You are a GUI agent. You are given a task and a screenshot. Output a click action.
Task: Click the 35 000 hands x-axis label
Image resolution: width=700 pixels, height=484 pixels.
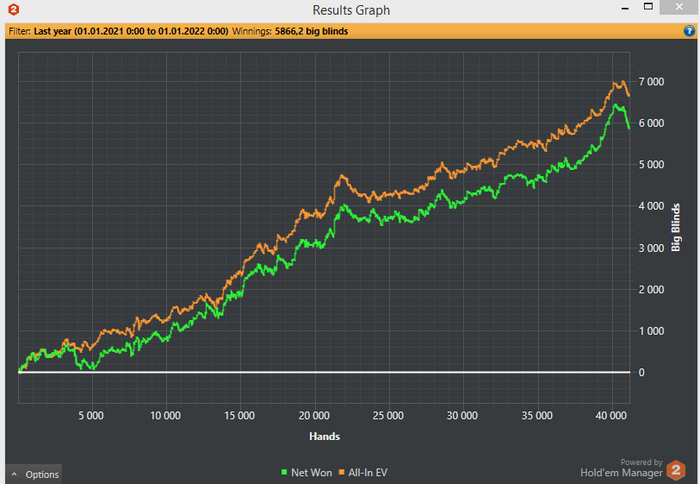coord(537,416)
